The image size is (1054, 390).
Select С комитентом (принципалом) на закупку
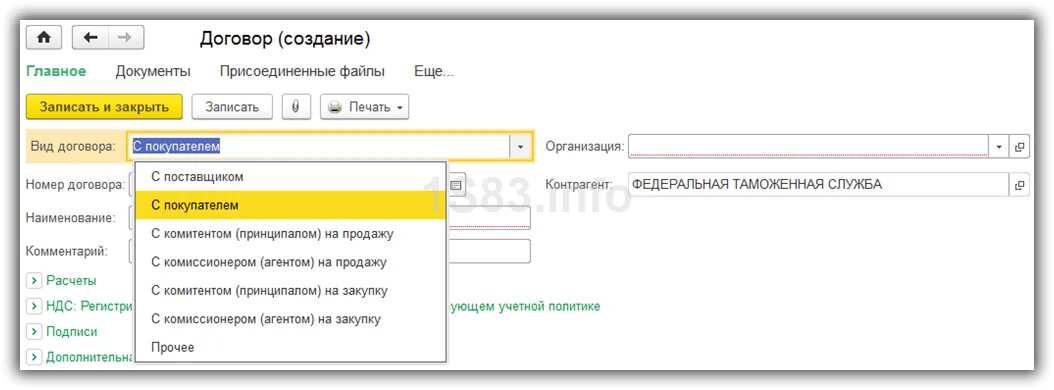(290, 290)
